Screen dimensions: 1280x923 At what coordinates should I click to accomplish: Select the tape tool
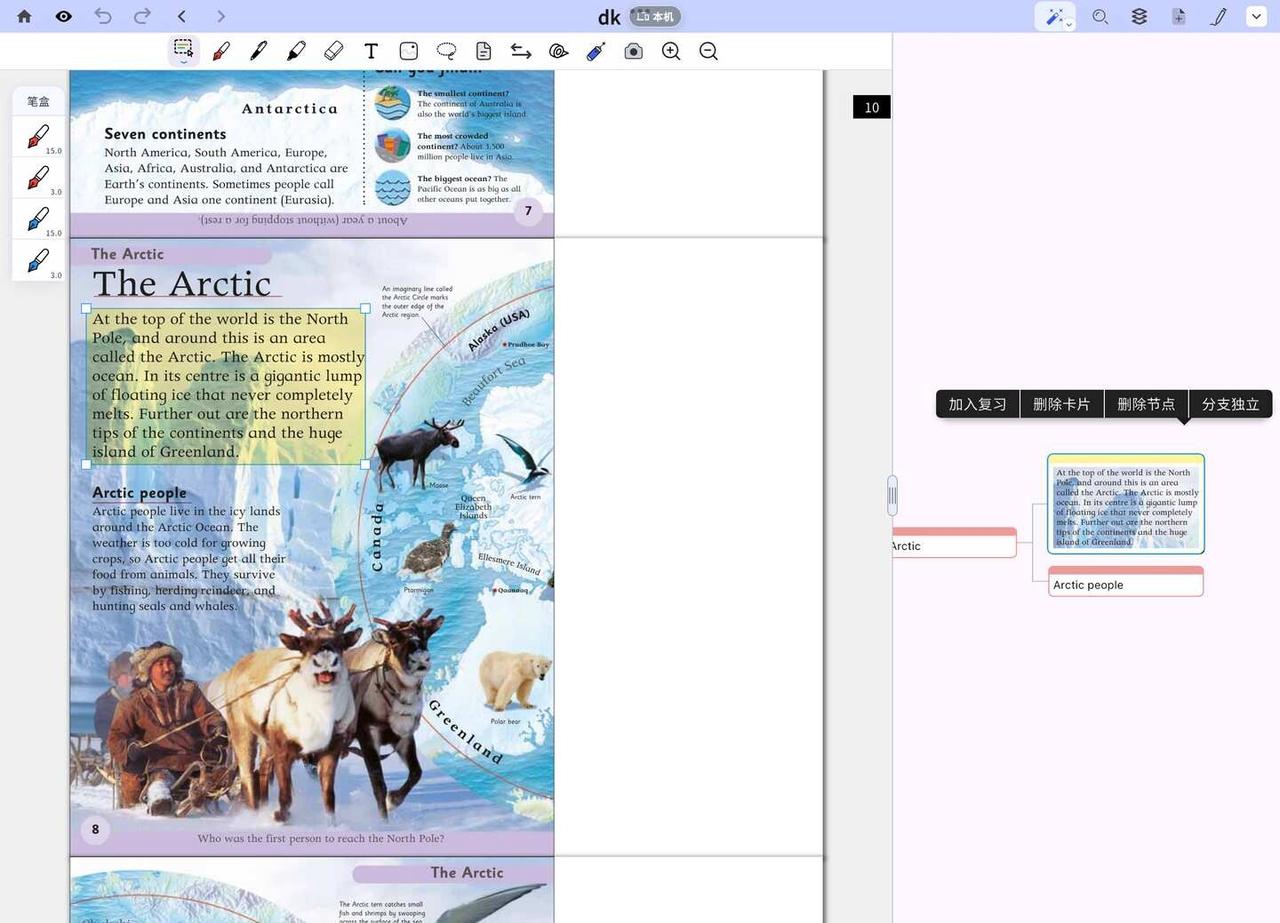tap(559, 51)
